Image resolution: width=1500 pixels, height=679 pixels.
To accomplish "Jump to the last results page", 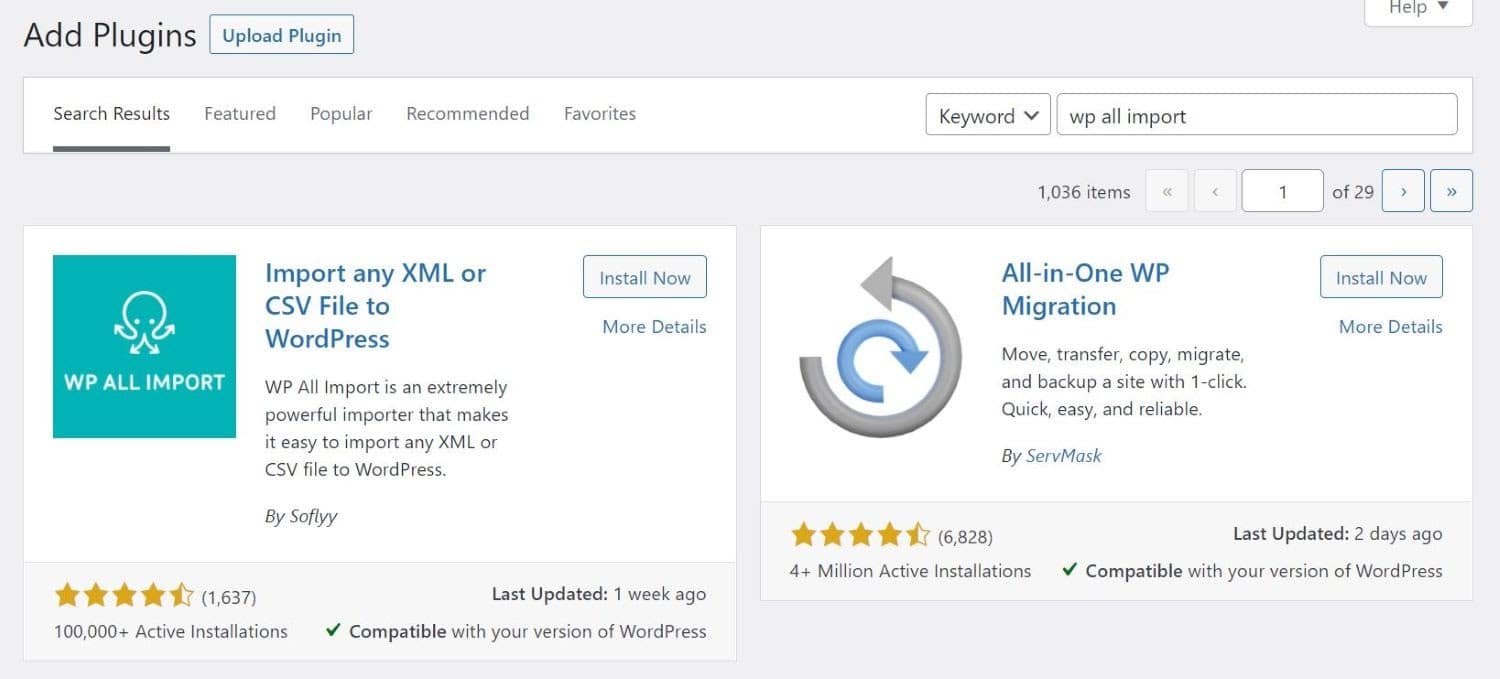I will click(x=1451, y=191).
